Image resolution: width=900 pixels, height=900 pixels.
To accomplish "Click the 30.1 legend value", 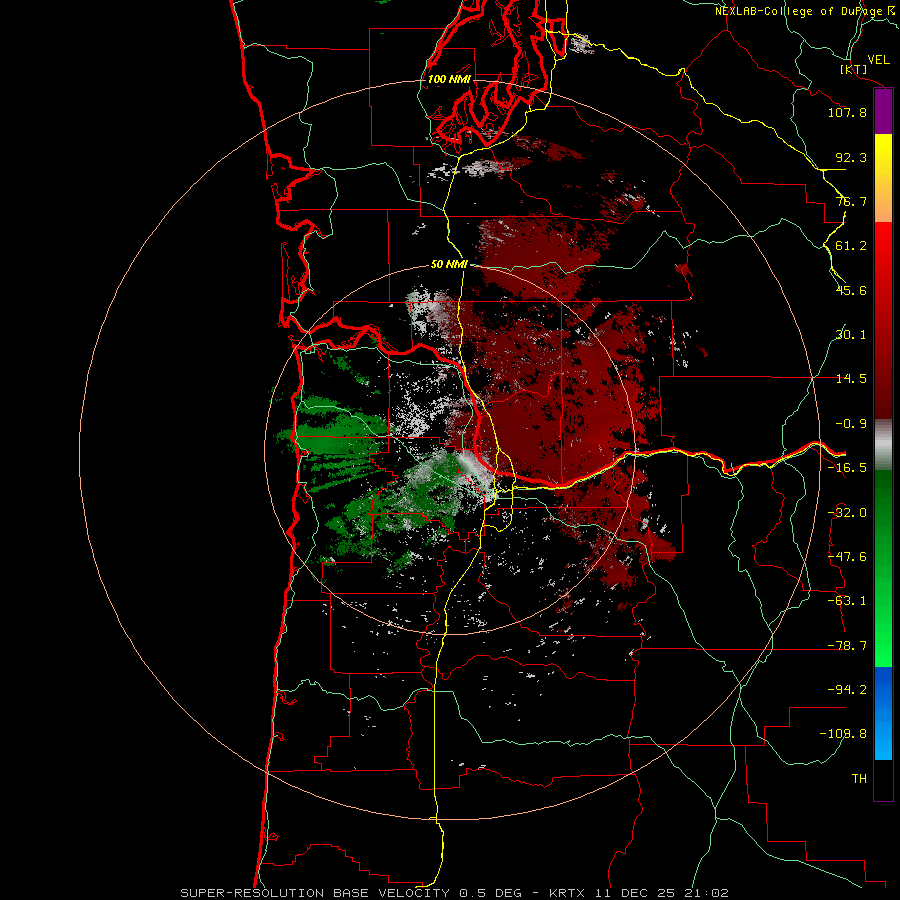I will point(851,335).
